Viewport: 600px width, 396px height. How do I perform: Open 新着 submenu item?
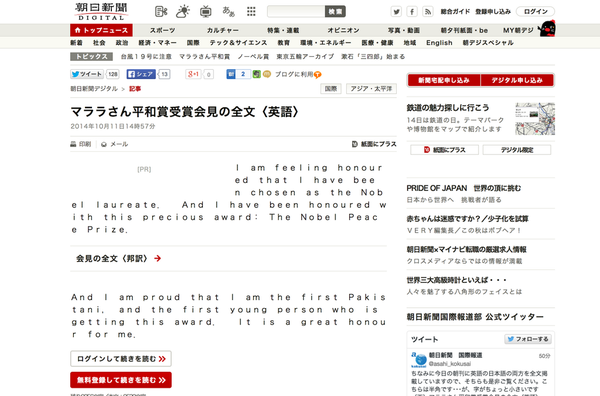77,43
